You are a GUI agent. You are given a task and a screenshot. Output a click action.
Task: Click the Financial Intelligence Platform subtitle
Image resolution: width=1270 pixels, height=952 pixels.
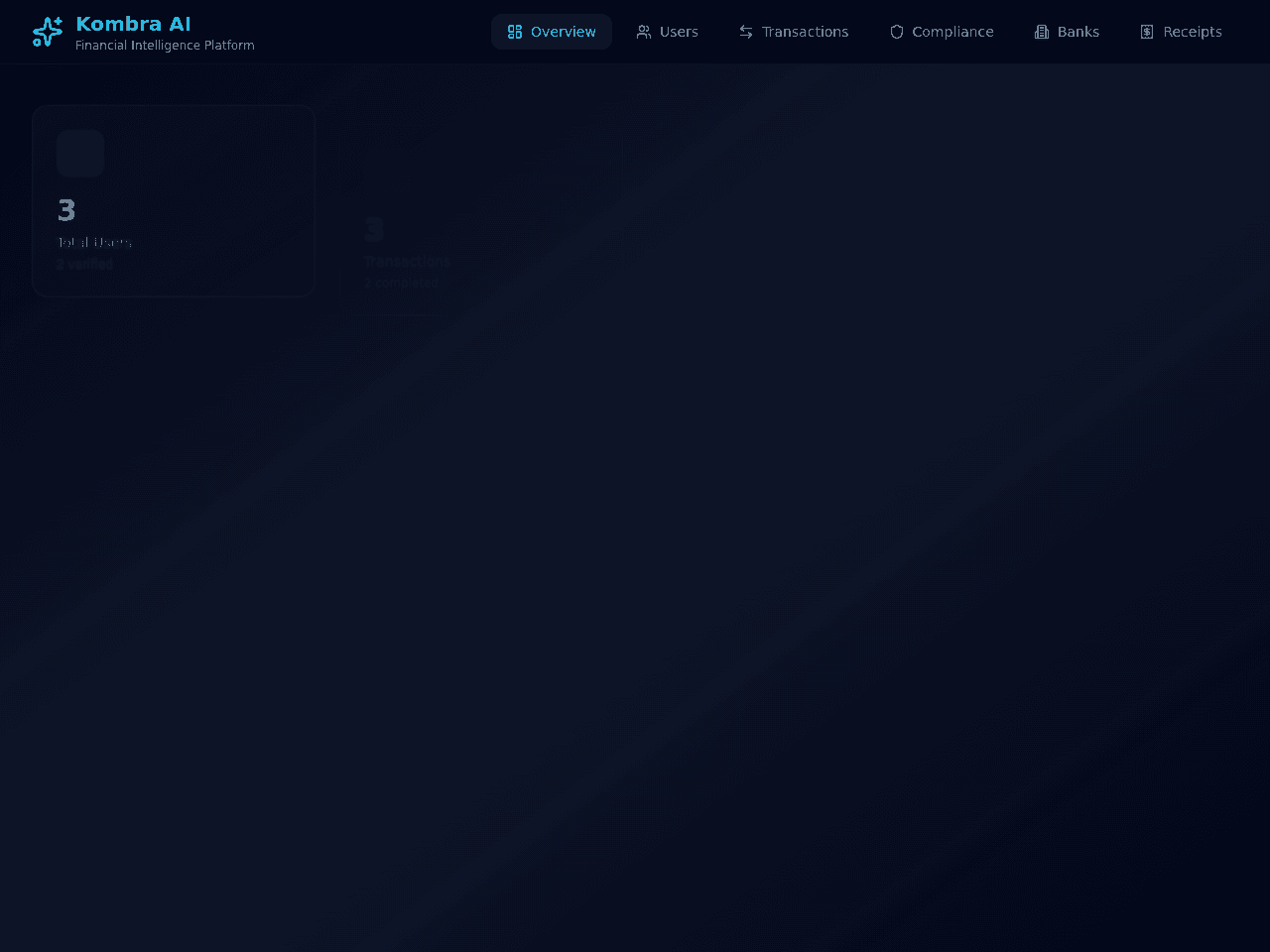click(x=165, y=46)
